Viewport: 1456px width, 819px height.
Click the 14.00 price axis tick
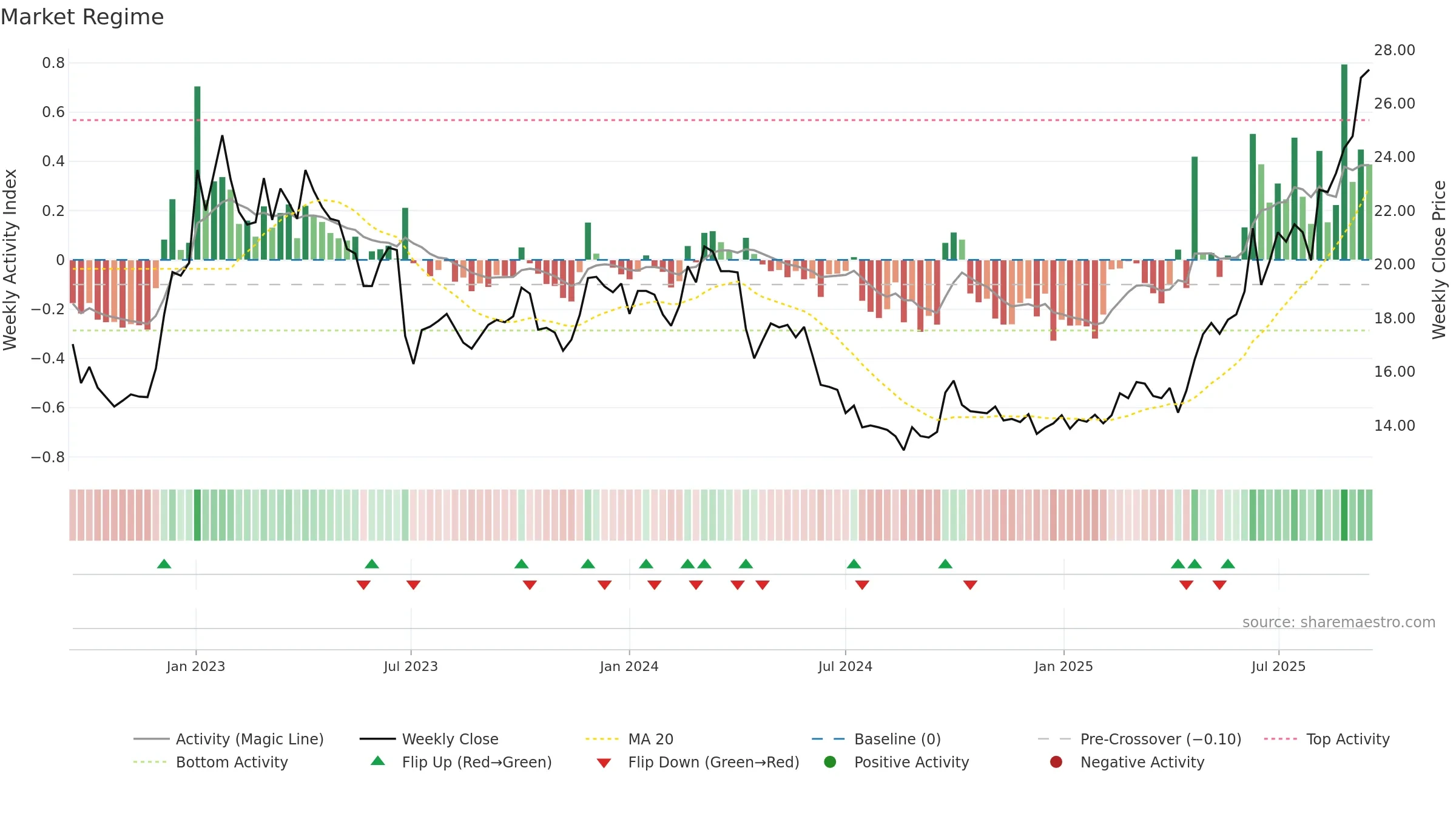click(x=1395, y=426)
